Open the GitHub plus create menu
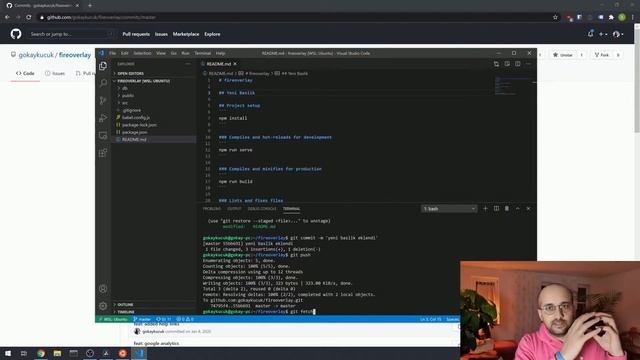640x360 pixels. (603, 34)
